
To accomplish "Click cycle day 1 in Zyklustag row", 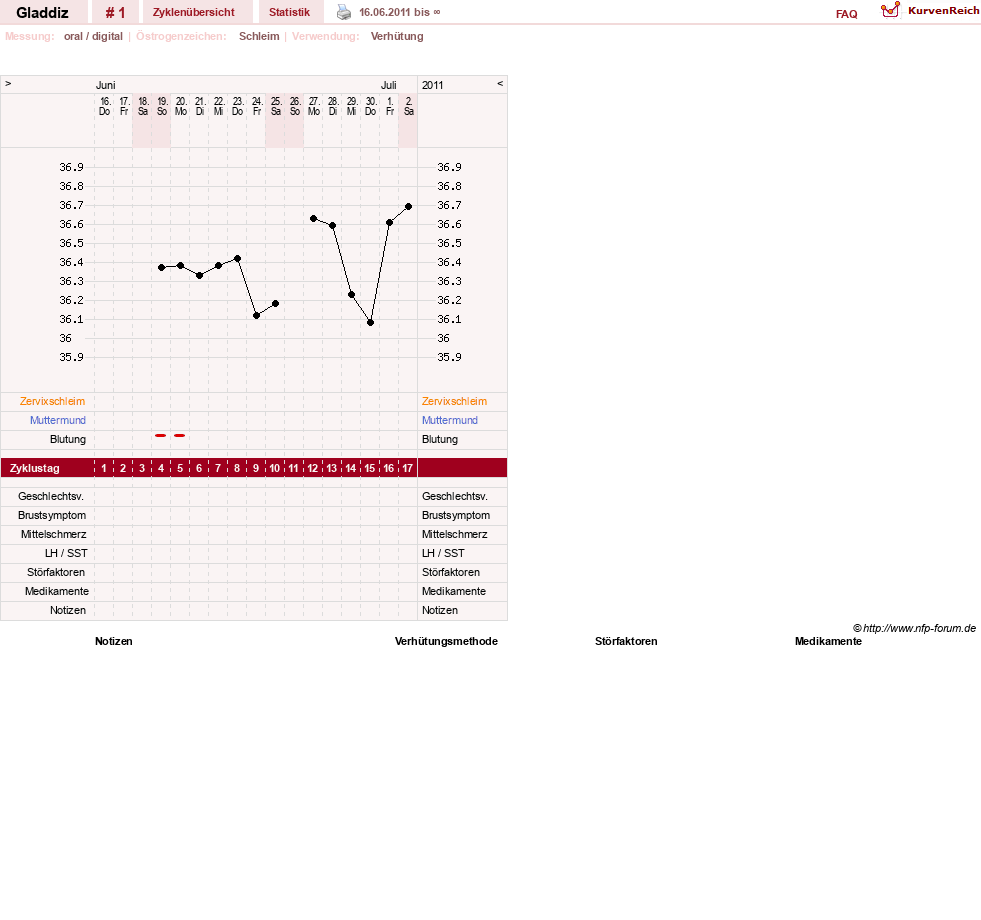I will [x=104, y=468].
